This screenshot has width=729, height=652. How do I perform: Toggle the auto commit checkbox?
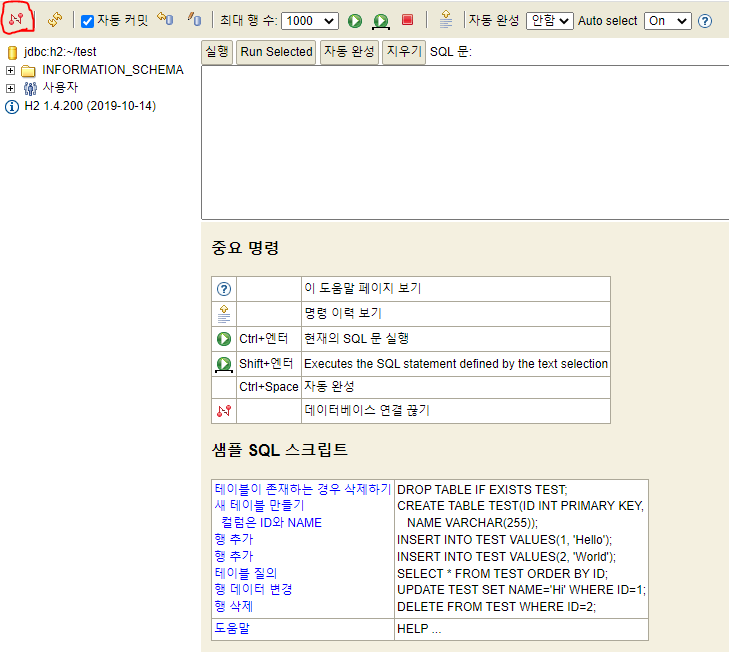click(87, 21)
